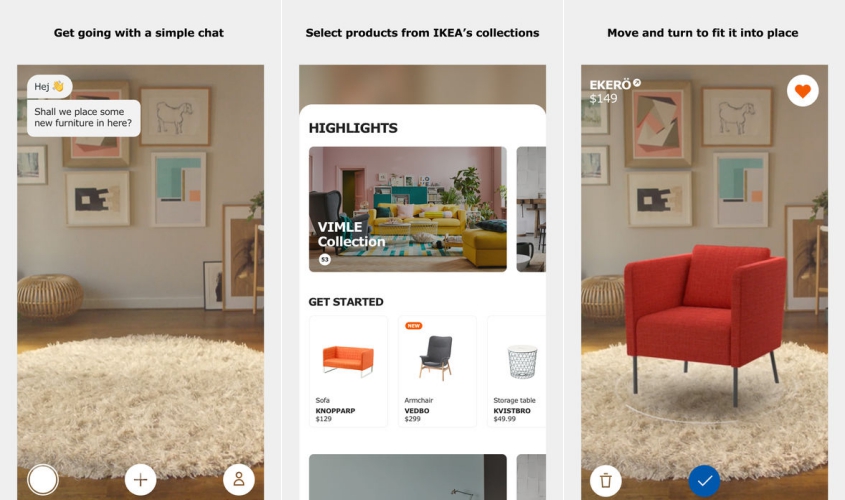Tap the Hej greeting chat bubble
The image size is (845, 500).
49,86
